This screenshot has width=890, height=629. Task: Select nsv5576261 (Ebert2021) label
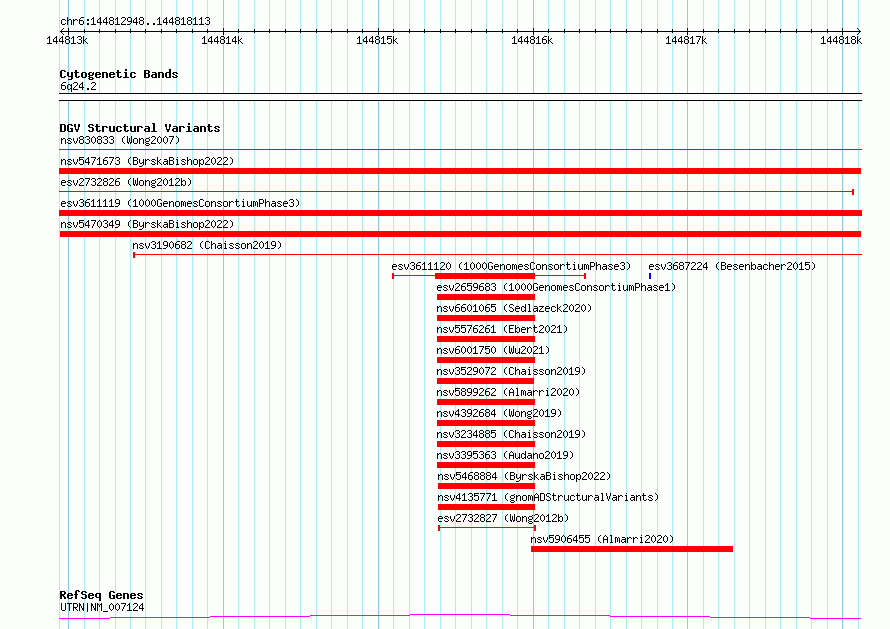(x=502, y=329)
